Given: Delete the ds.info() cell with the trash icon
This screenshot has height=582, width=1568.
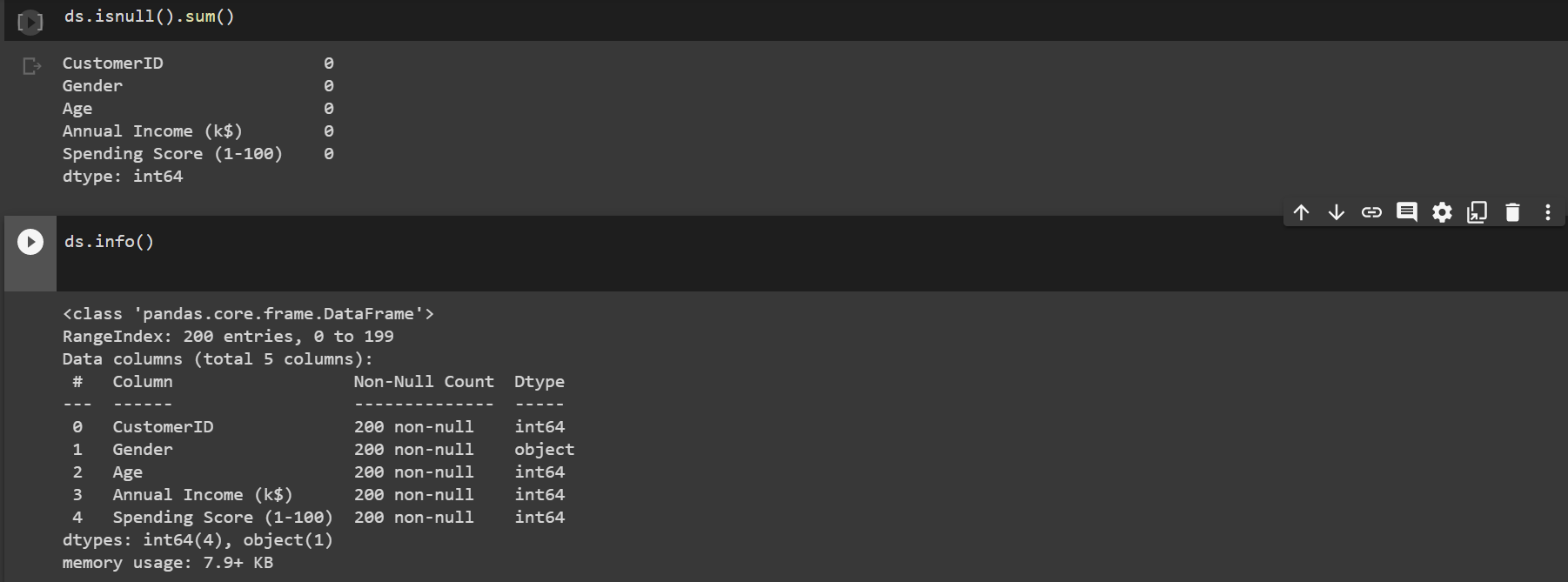Looking at the screenshot, I should [x=1512, y=211].
